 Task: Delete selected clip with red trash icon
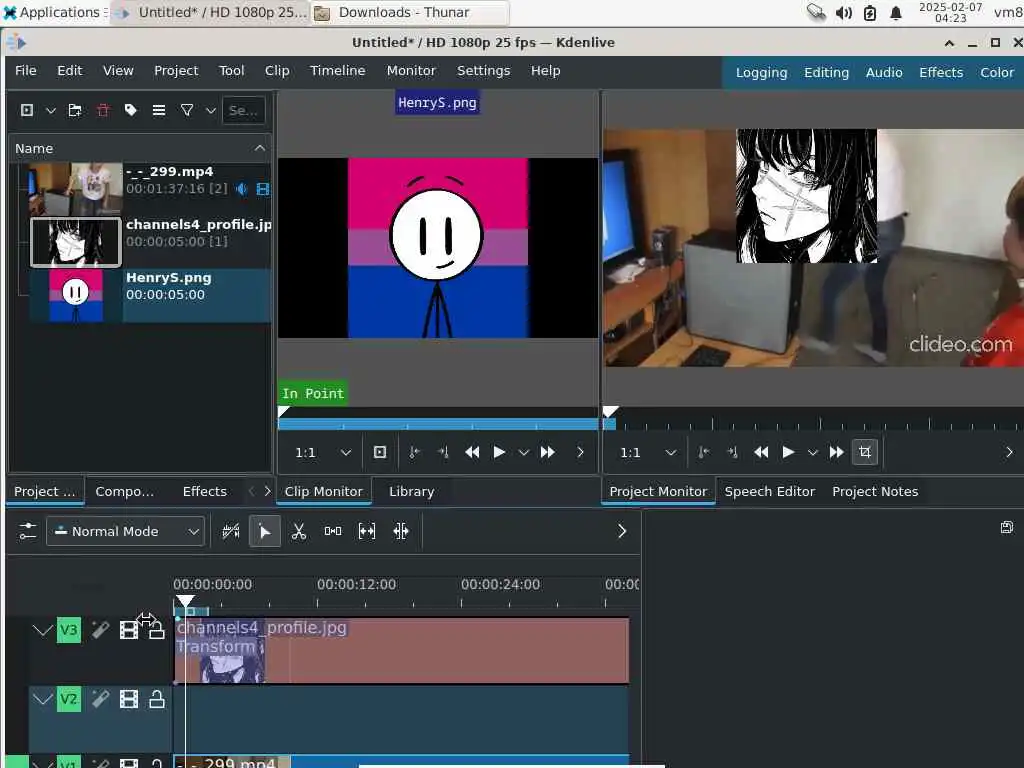(x=103, y=110)
